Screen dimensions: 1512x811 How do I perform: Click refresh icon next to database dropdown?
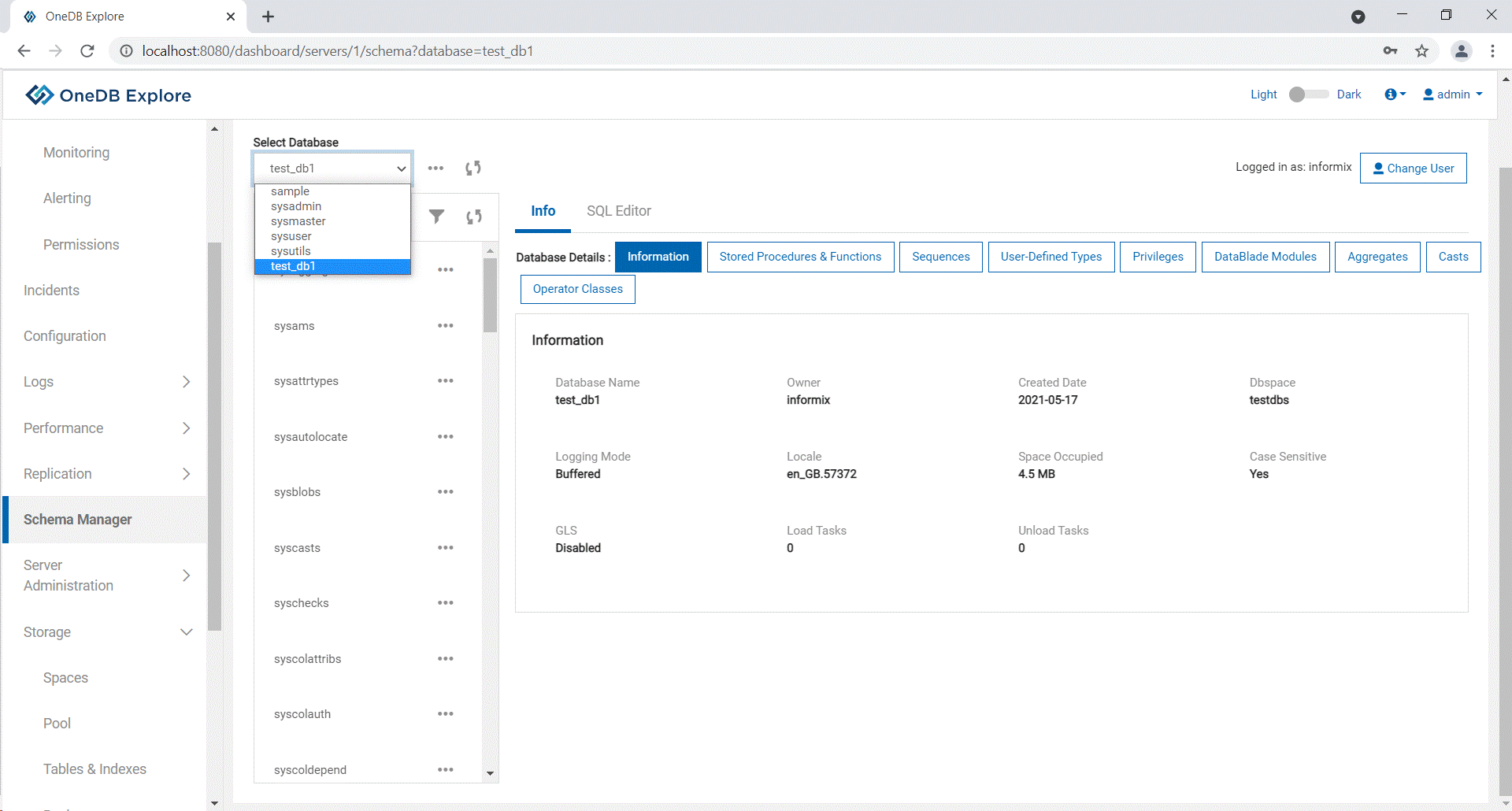point(472,168)
